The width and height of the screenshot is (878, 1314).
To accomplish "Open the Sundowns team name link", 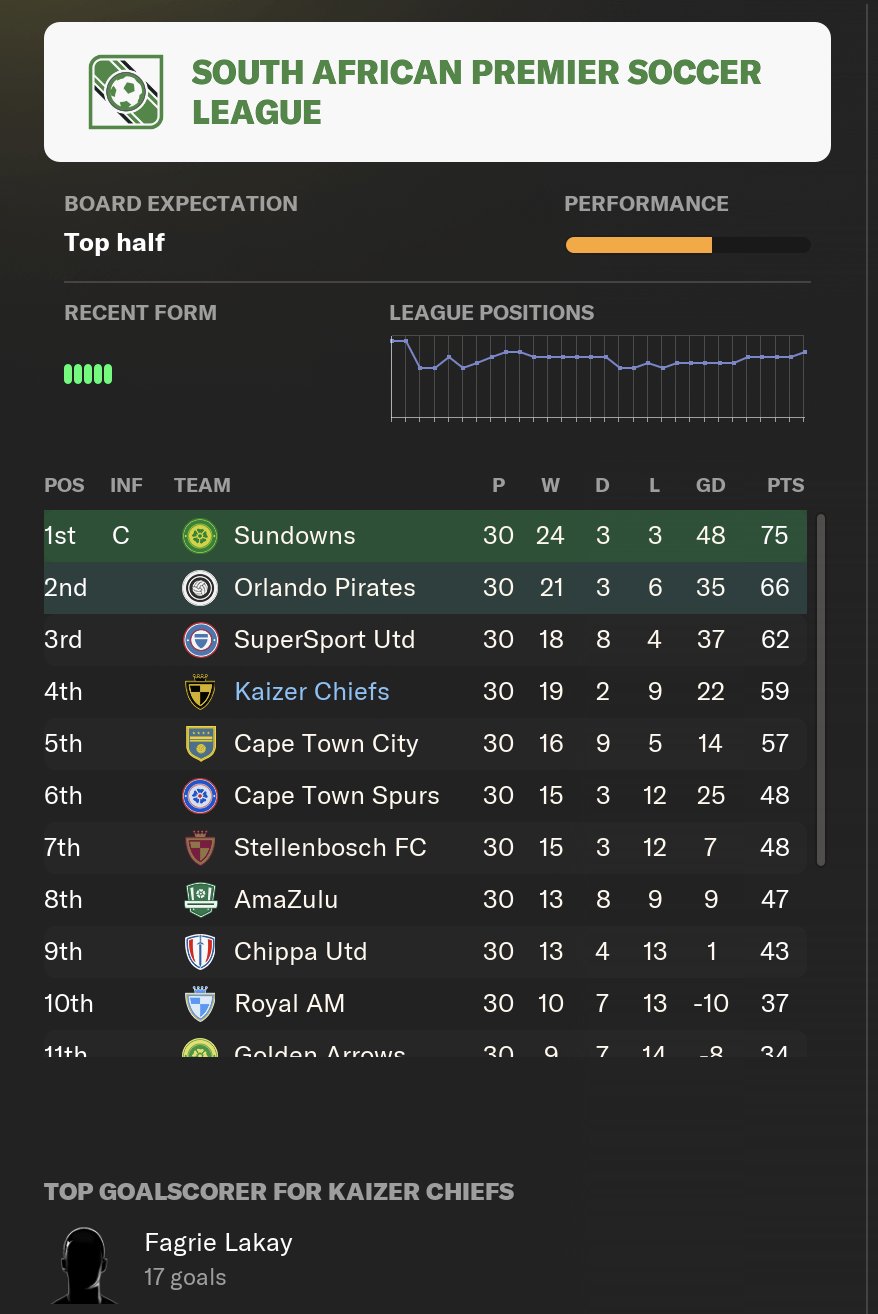I will tap(295, 536).
